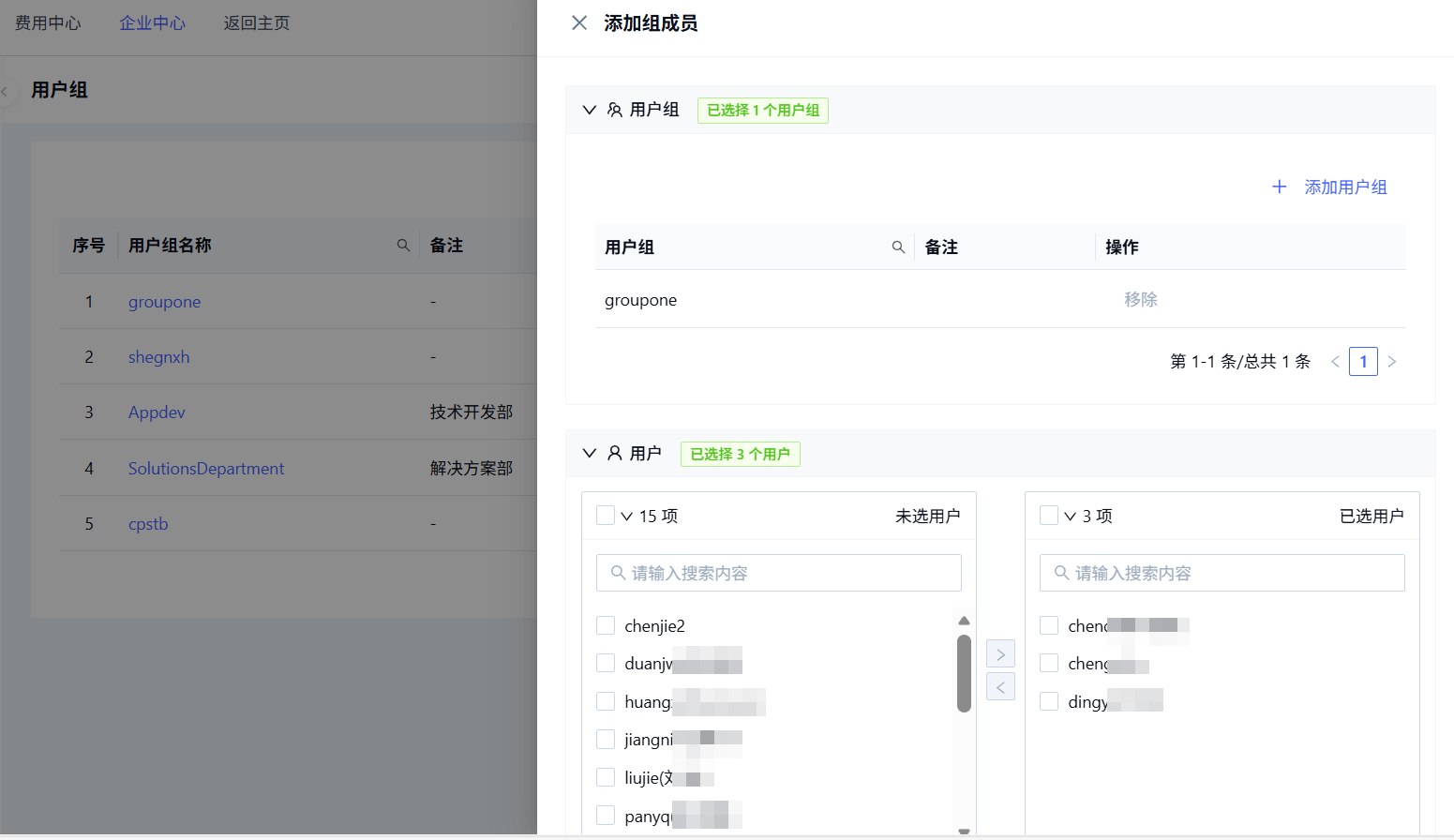This screenshot has height=840, width=1454.
Task: Toggle select-all checkbox for 3 selected users
Action: click(1049, 516)
